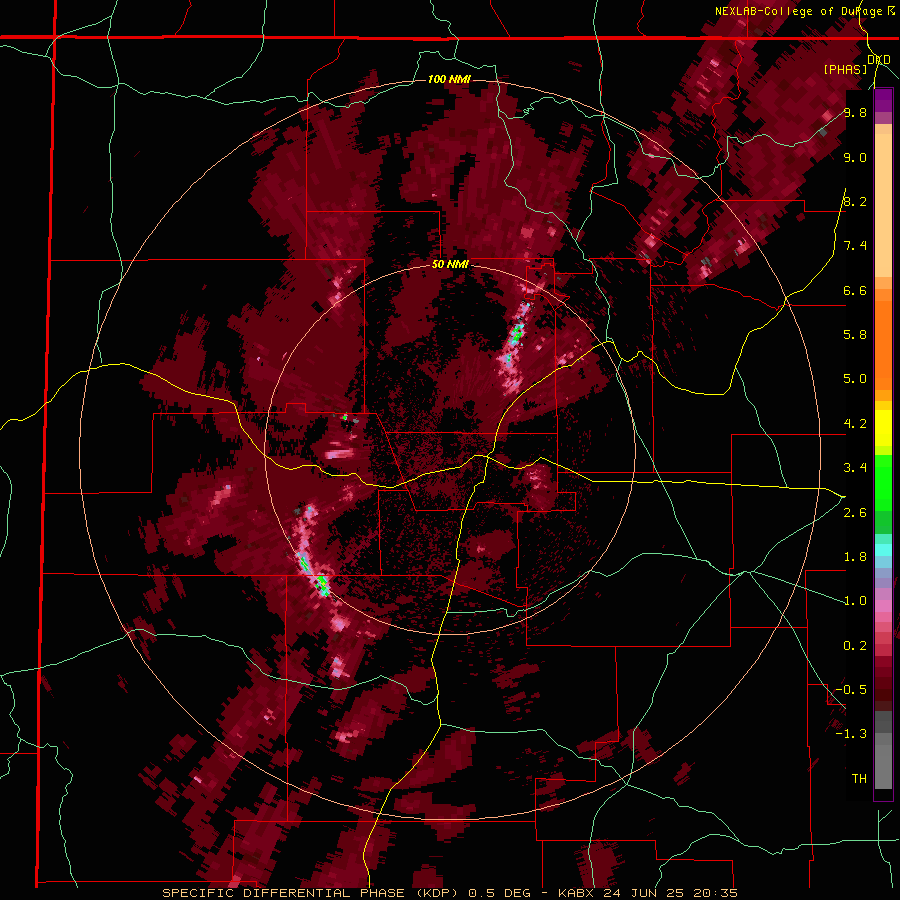Click the NEXLAB-College of DuPage credit text
Viewport: 900px width, 900px height.
[805, 11]
